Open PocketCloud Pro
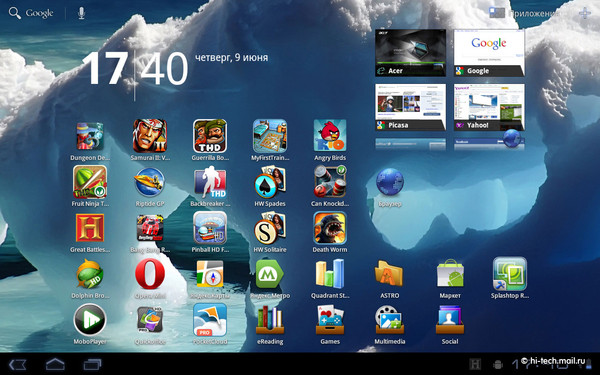 coord(210,320)
